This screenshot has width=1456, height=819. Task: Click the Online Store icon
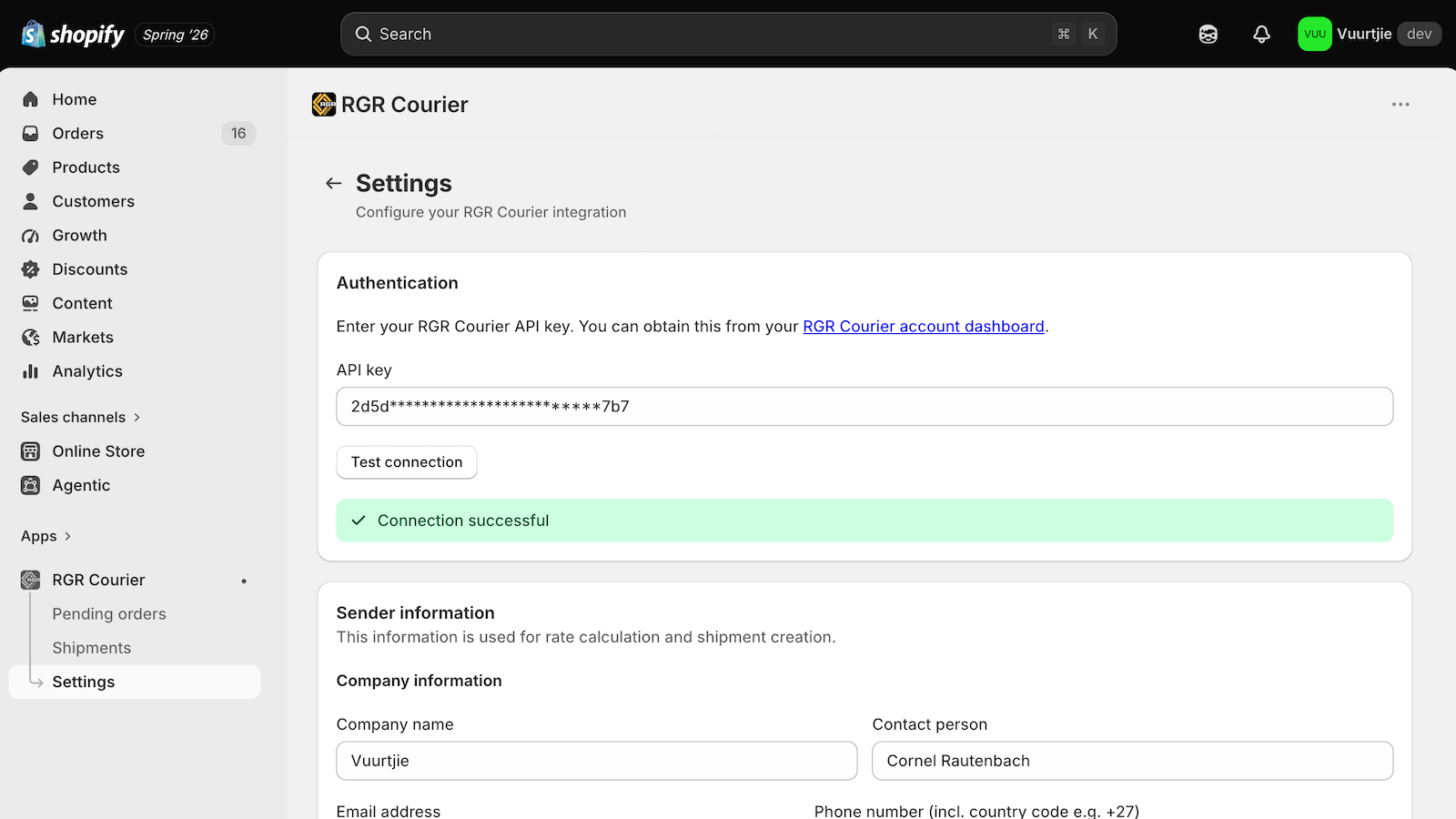31,451
